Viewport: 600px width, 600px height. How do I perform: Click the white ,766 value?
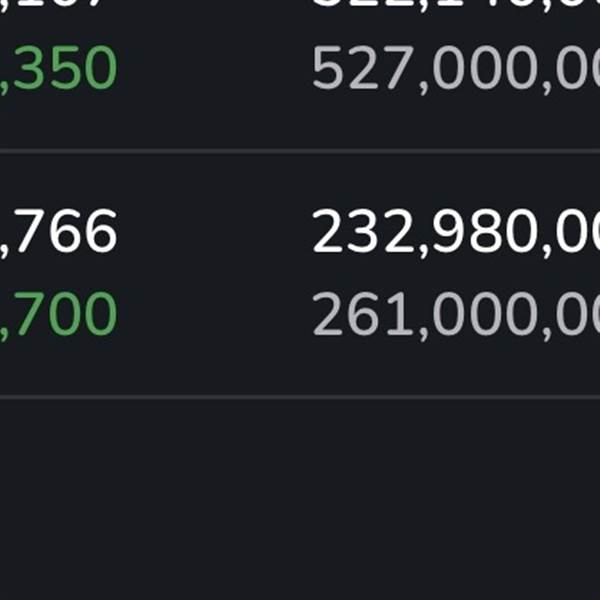point(60,233)
